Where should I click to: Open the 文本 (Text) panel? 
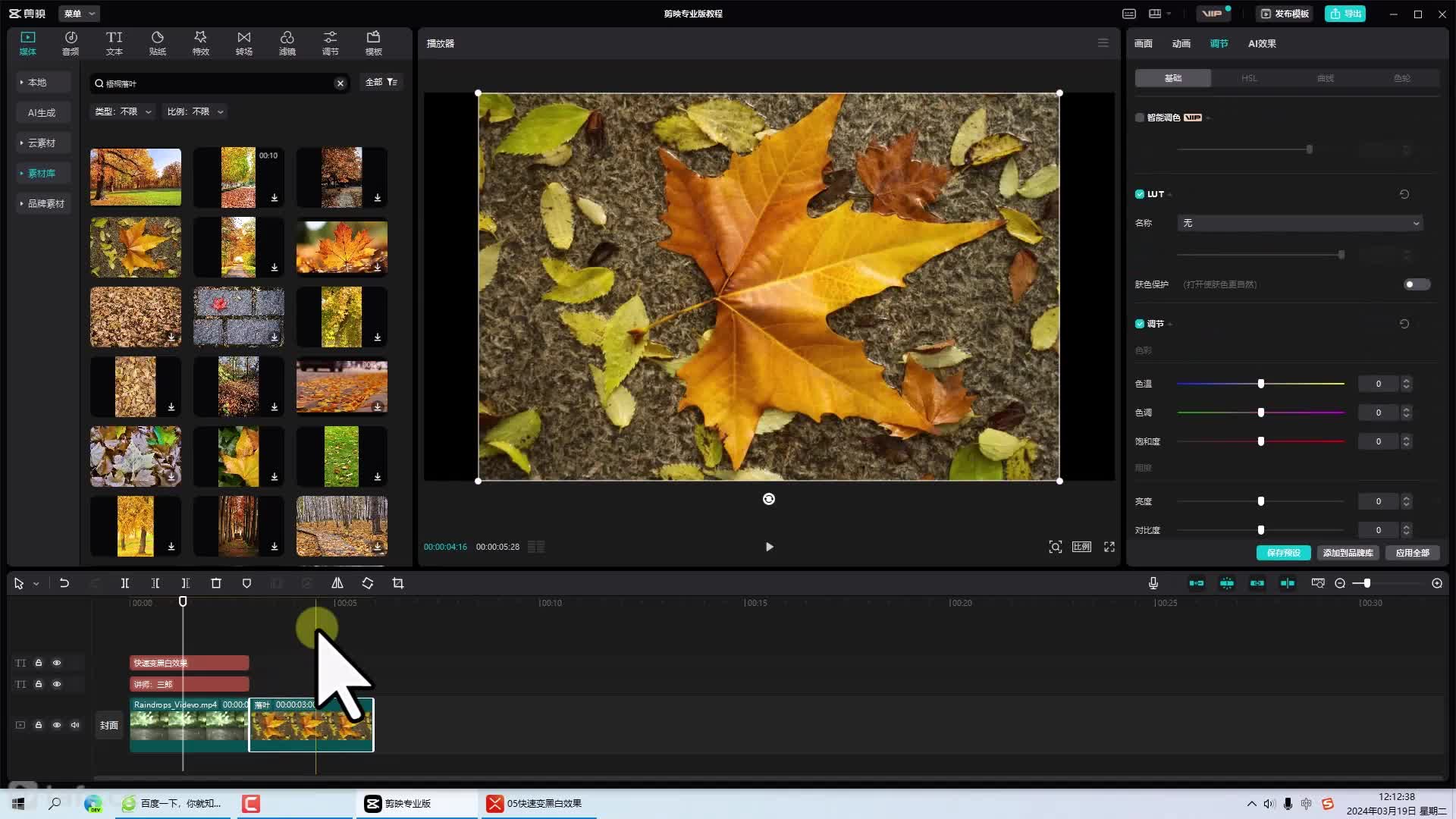tap(114, 43)
